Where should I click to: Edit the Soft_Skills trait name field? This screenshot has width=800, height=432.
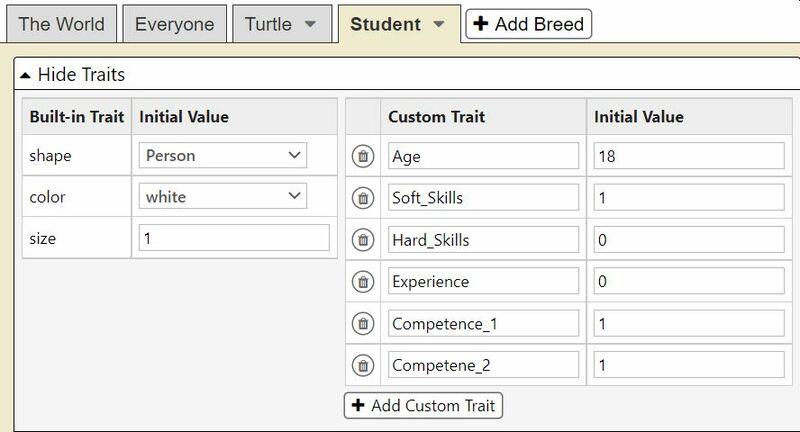coord(483,198)
